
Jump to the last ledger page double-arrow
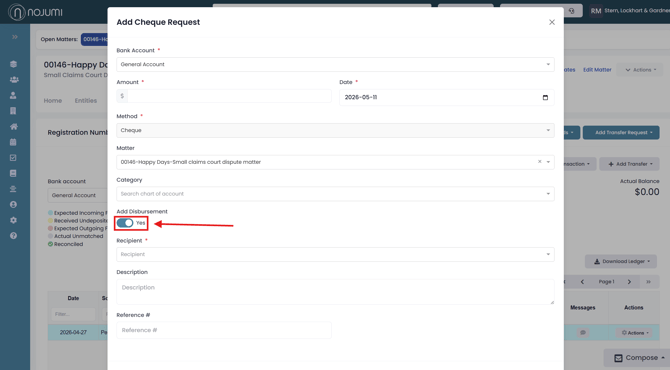648,282
